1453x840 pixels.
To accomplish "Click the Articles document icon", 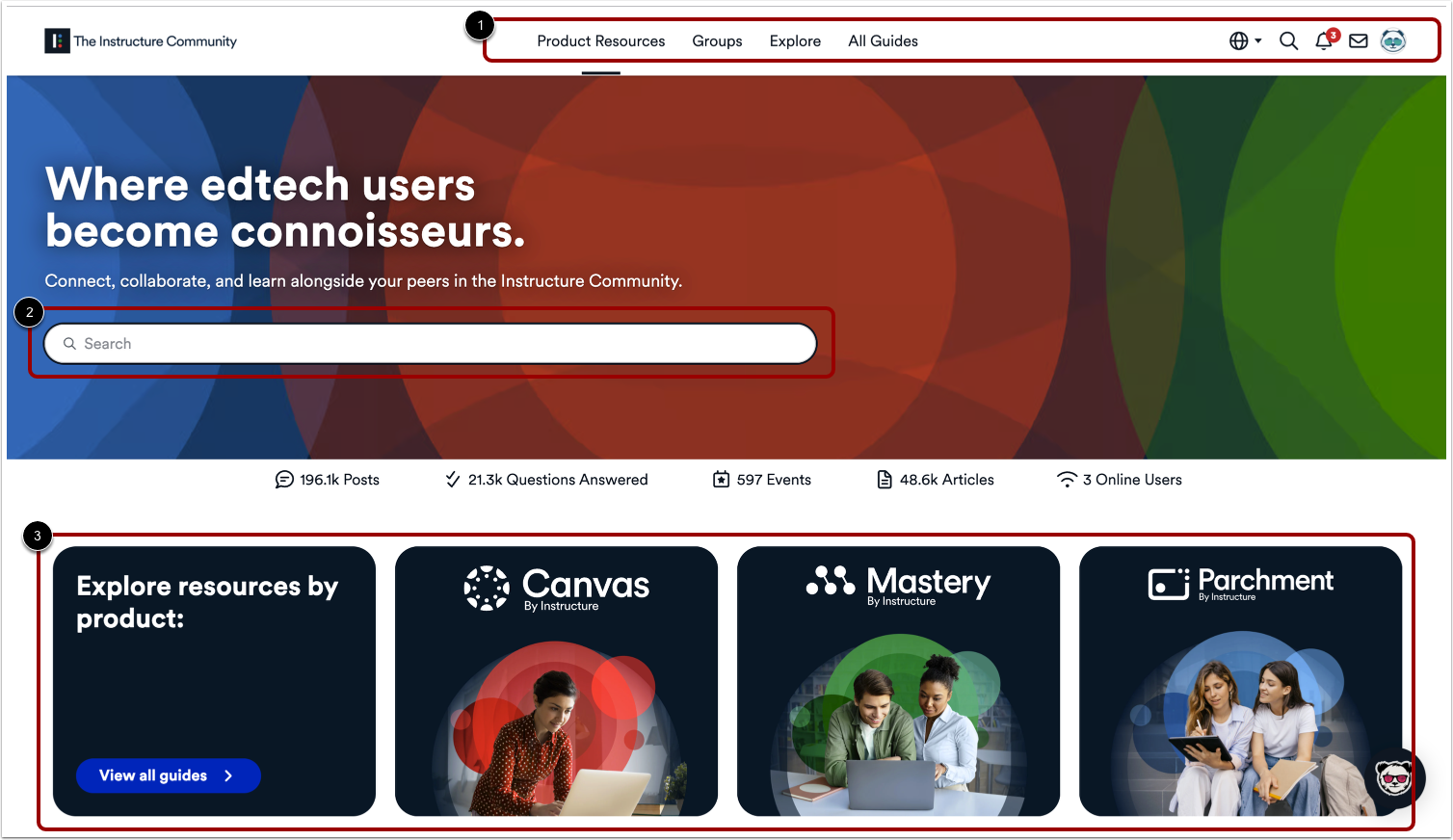I will tap(885, 480).
